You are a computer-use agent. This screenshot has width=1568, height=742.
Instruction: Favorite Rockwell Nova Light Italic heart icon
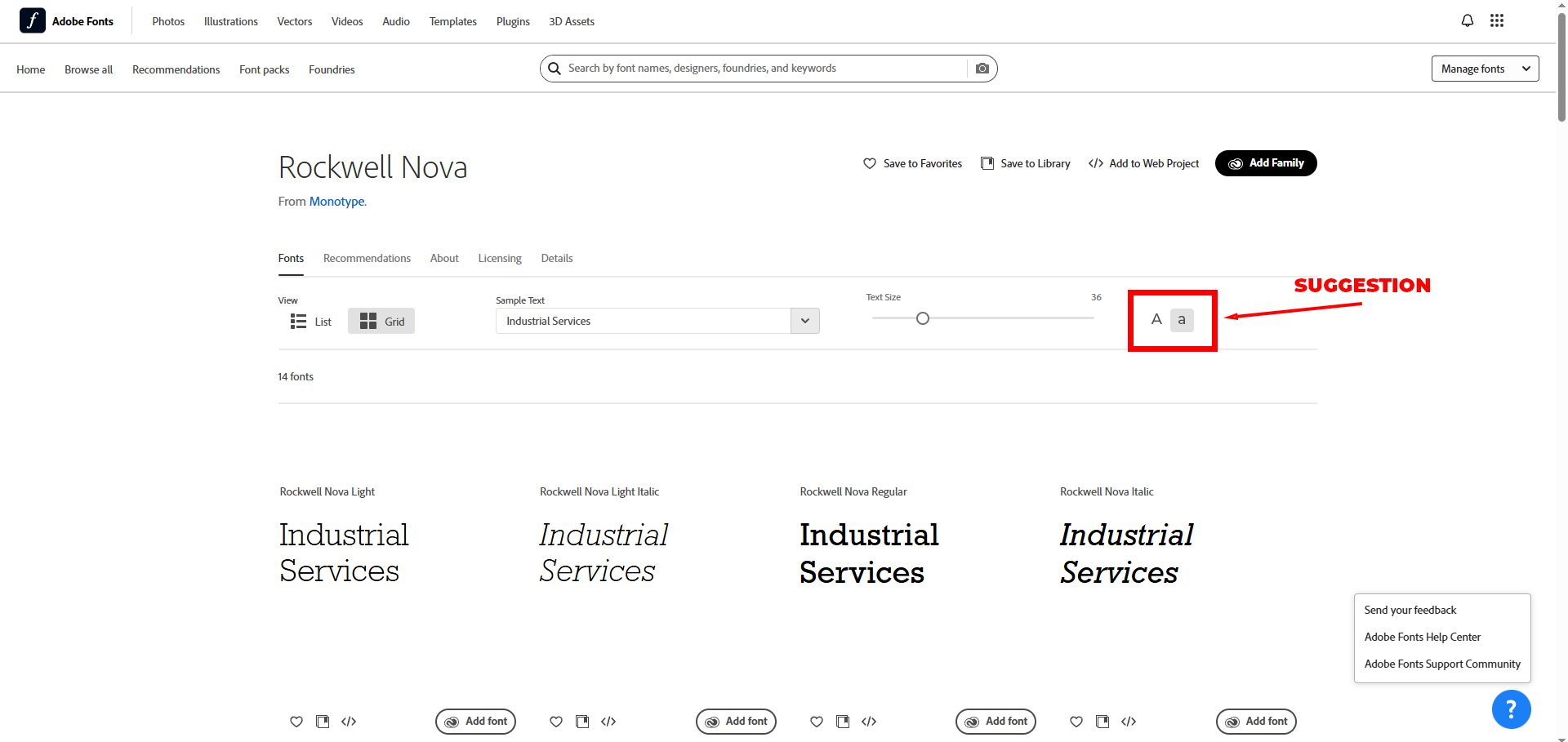(x=556, y=722)
